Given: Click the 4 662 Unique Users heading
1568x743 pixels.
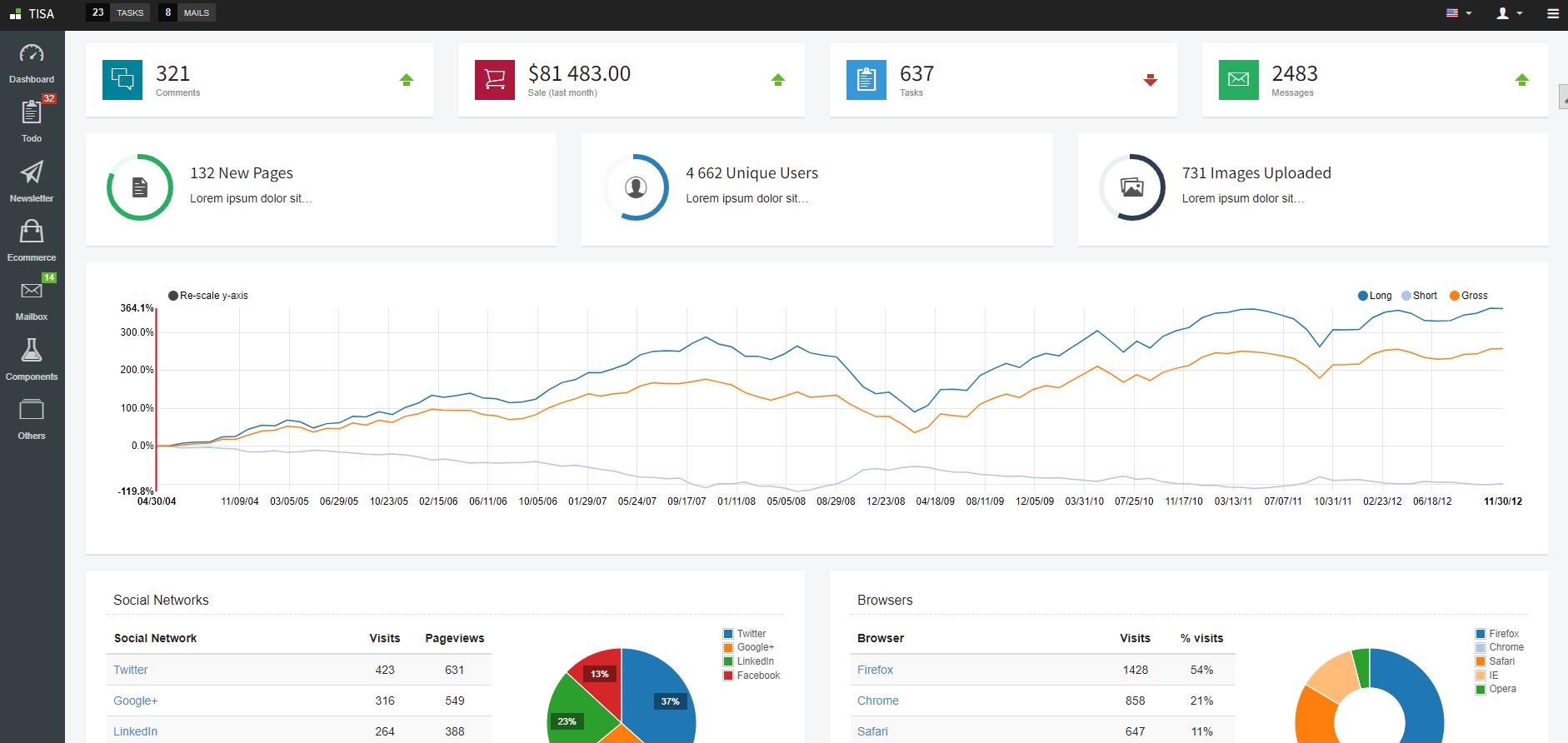Looking at the screenshot, I should [x=752, y=173].
